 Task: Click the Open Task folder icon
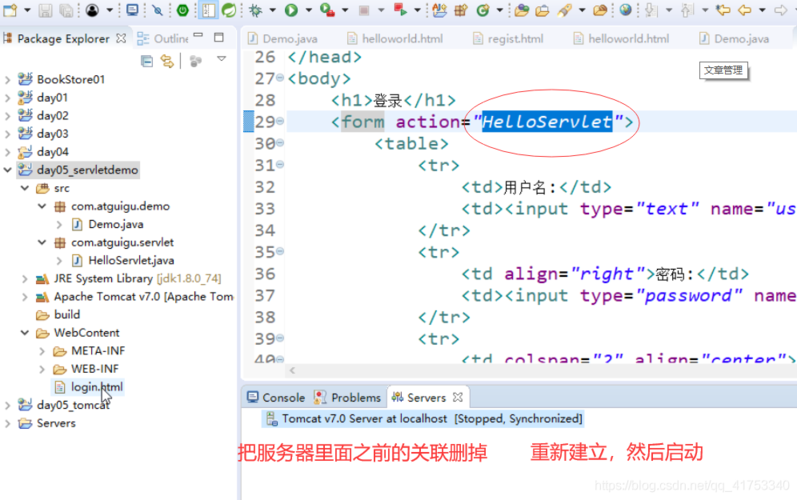pos(542,10)
